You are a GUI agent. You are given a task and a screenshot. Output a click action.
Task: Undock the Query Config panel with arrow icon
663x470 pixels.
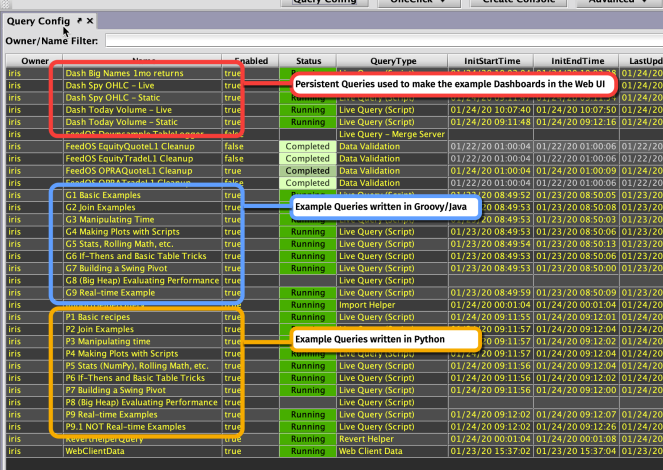point(79,20)
